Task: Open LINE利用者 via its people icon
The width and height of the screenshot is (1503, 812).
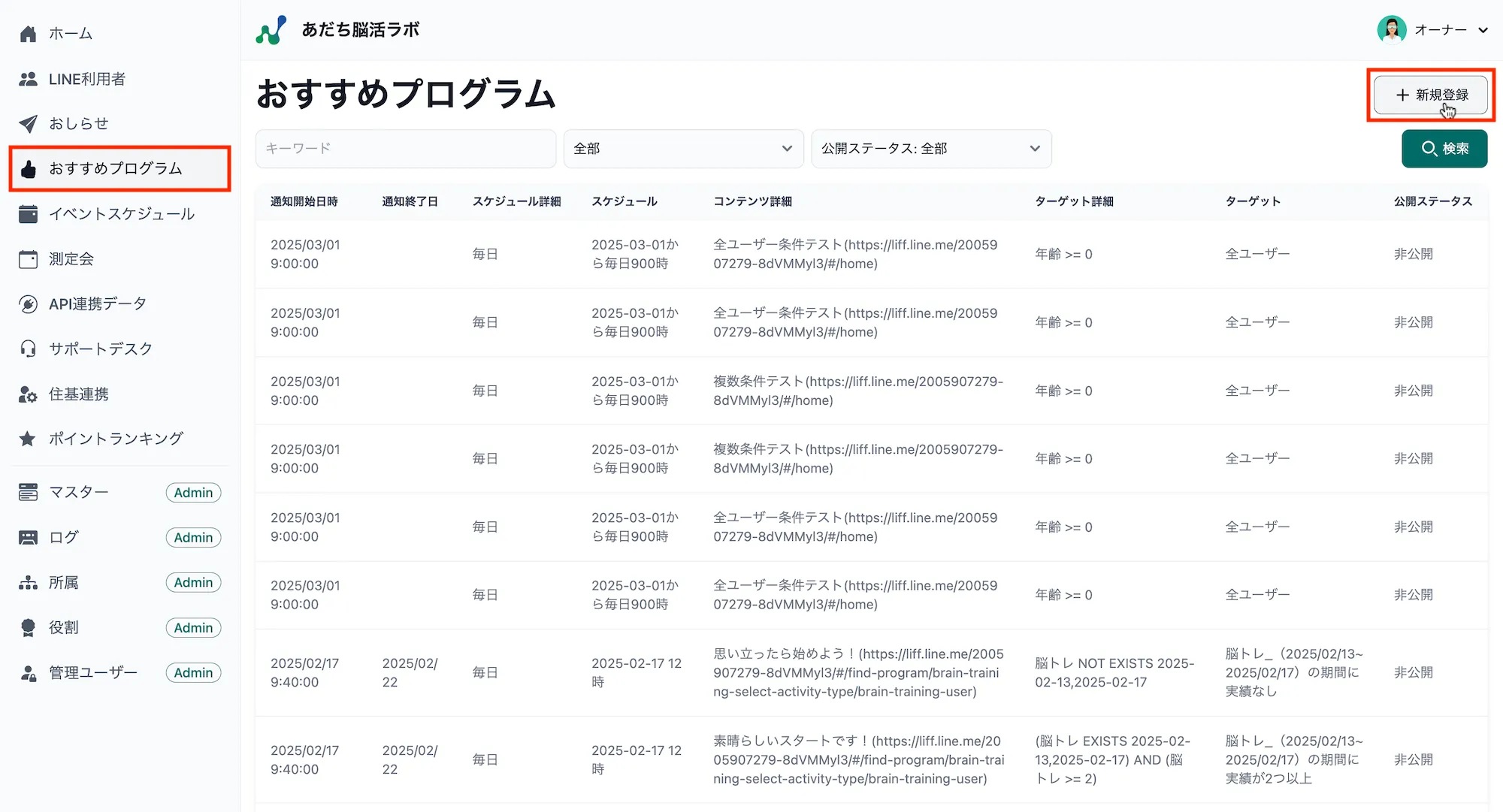Action: [28, 78]
